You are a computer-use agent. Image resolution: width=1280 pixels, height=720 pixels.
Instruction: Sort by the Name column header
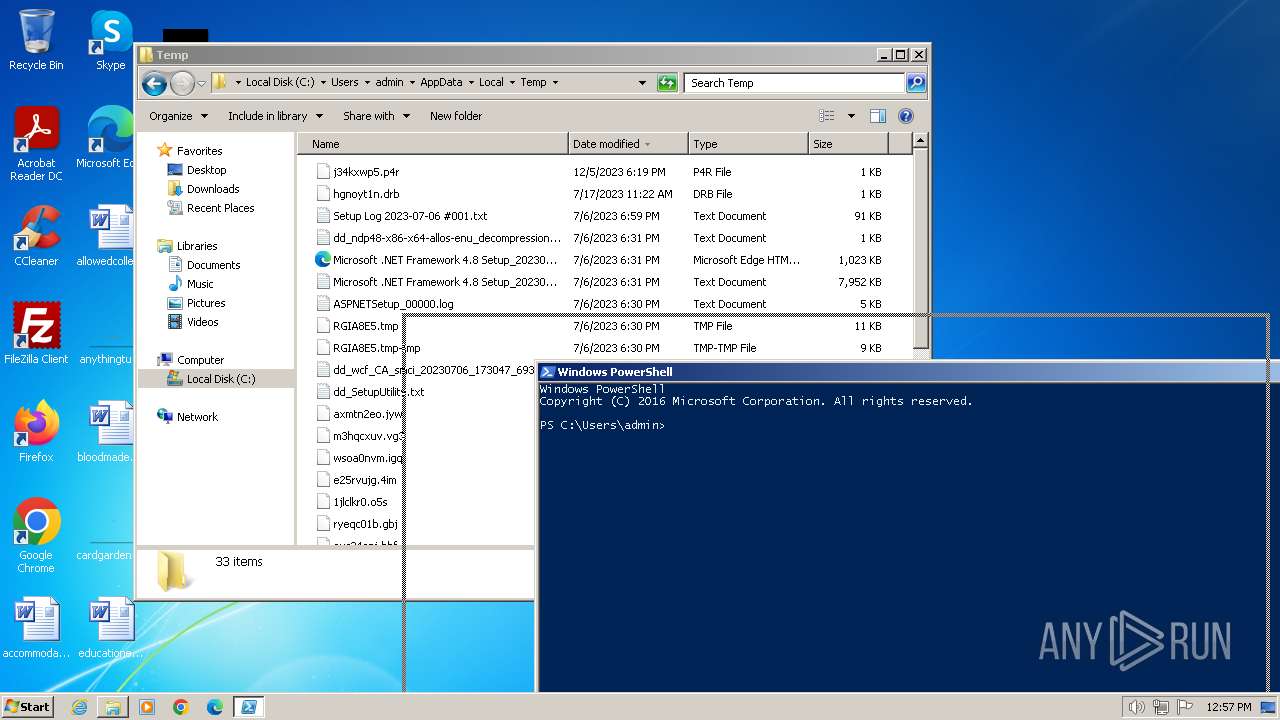pyautogui.click(x=434, y=144)
